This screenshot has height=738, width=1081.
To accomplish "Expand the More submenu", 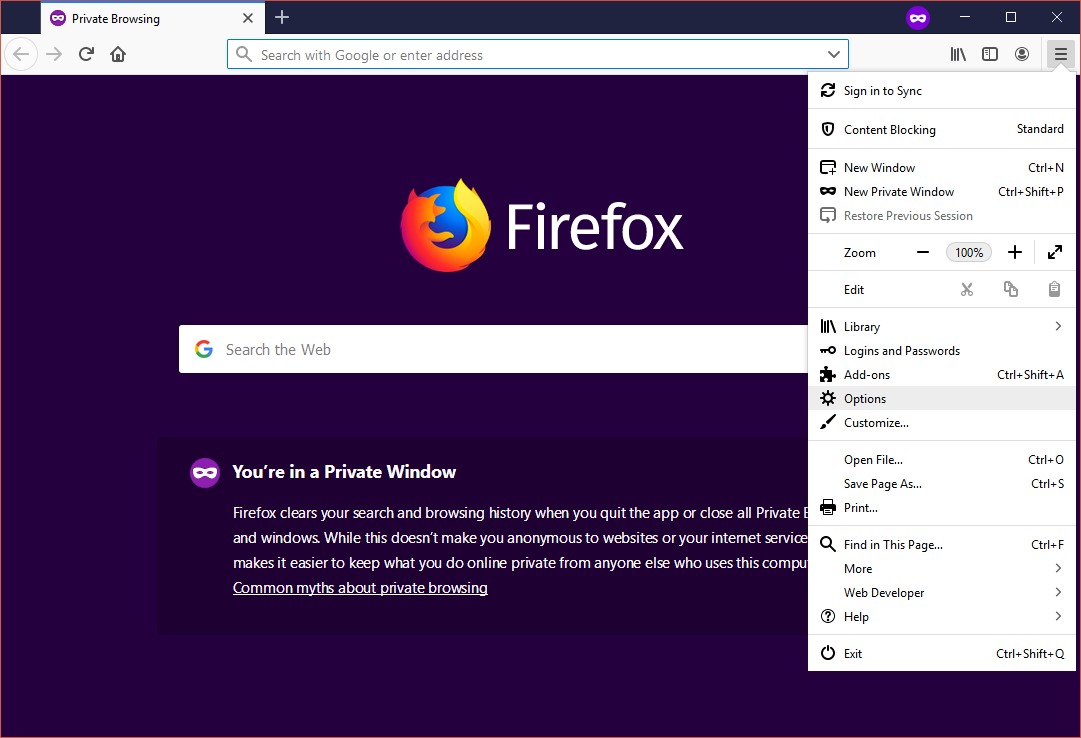I will tap(942, 569).
